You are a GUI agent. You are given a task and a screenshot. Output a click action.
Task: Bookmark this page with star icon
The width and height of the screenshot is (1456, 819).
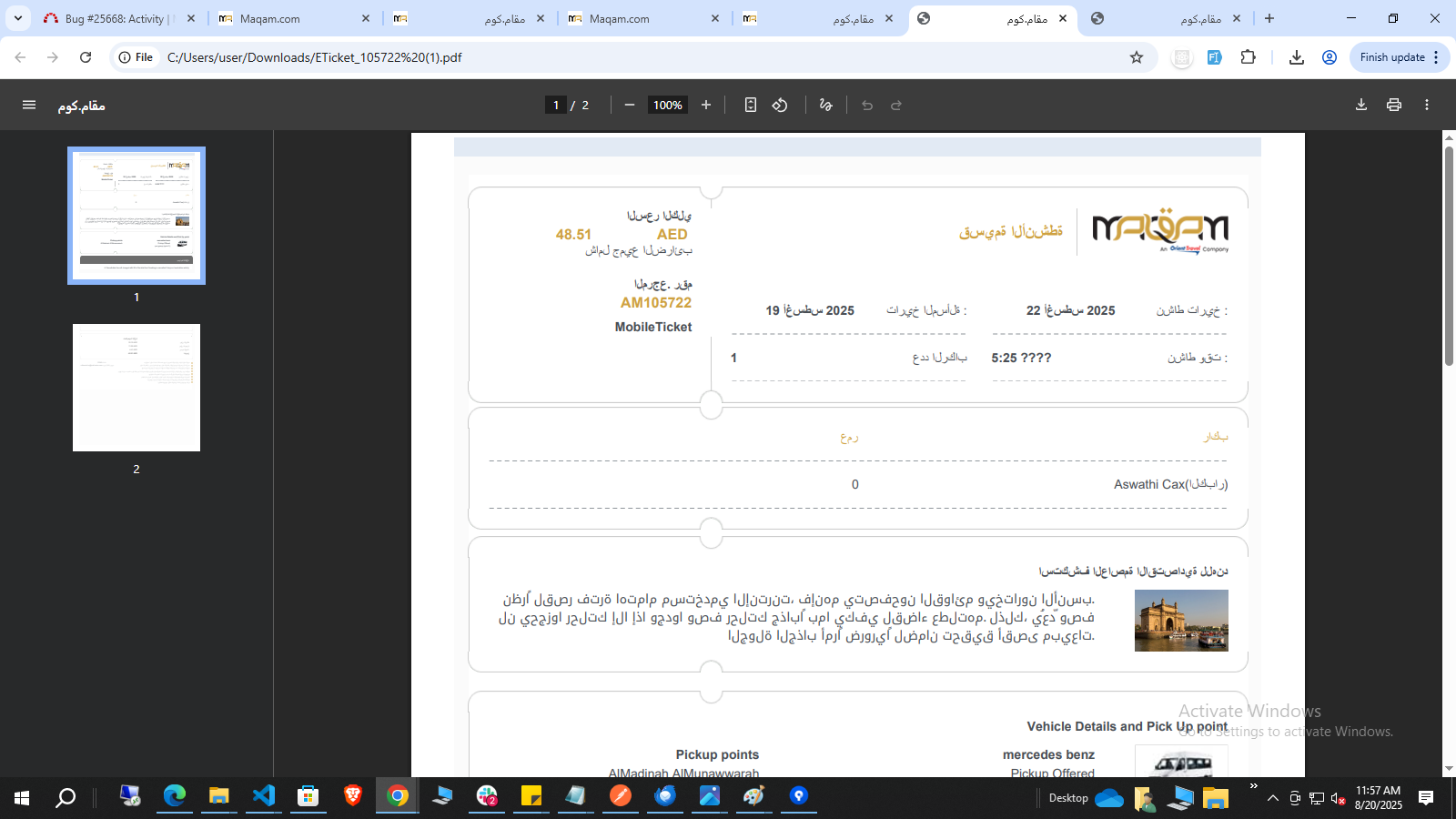1136,57
